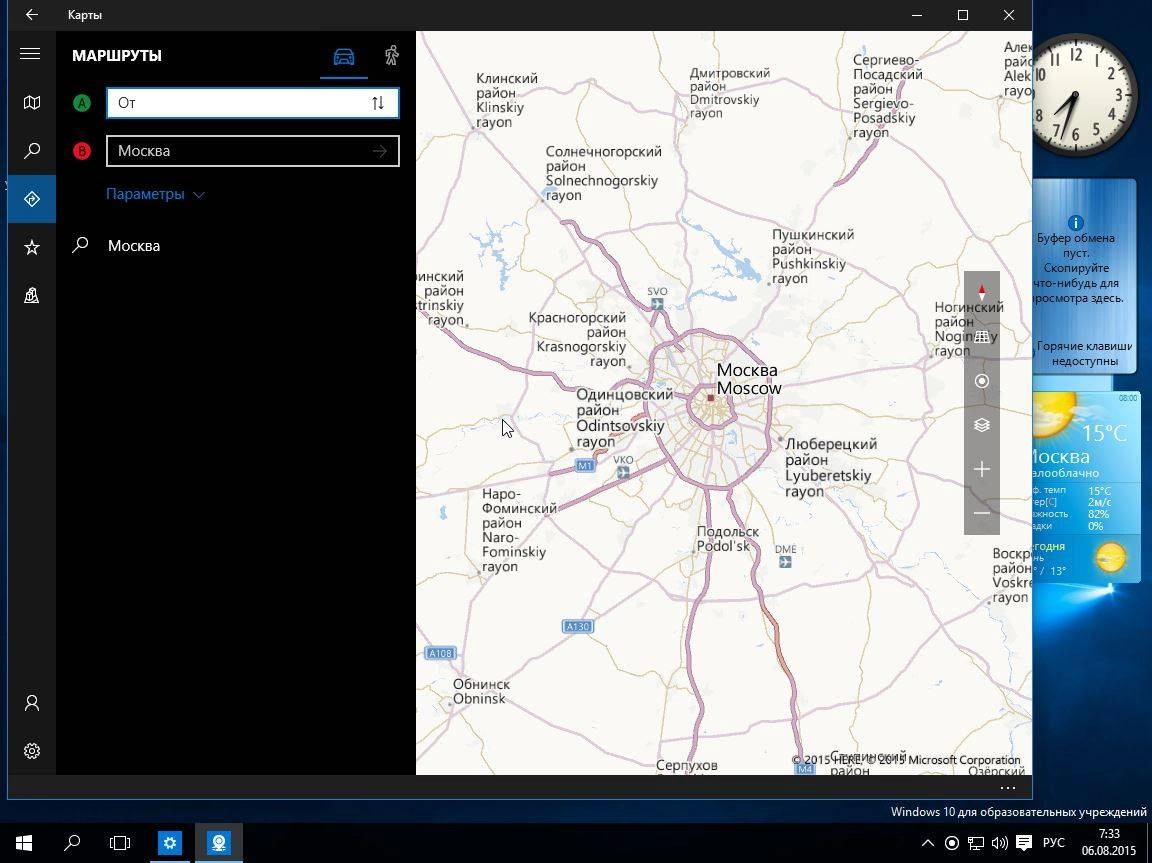Open the Map view in sidebar
1152x863 pixels.
32,102
